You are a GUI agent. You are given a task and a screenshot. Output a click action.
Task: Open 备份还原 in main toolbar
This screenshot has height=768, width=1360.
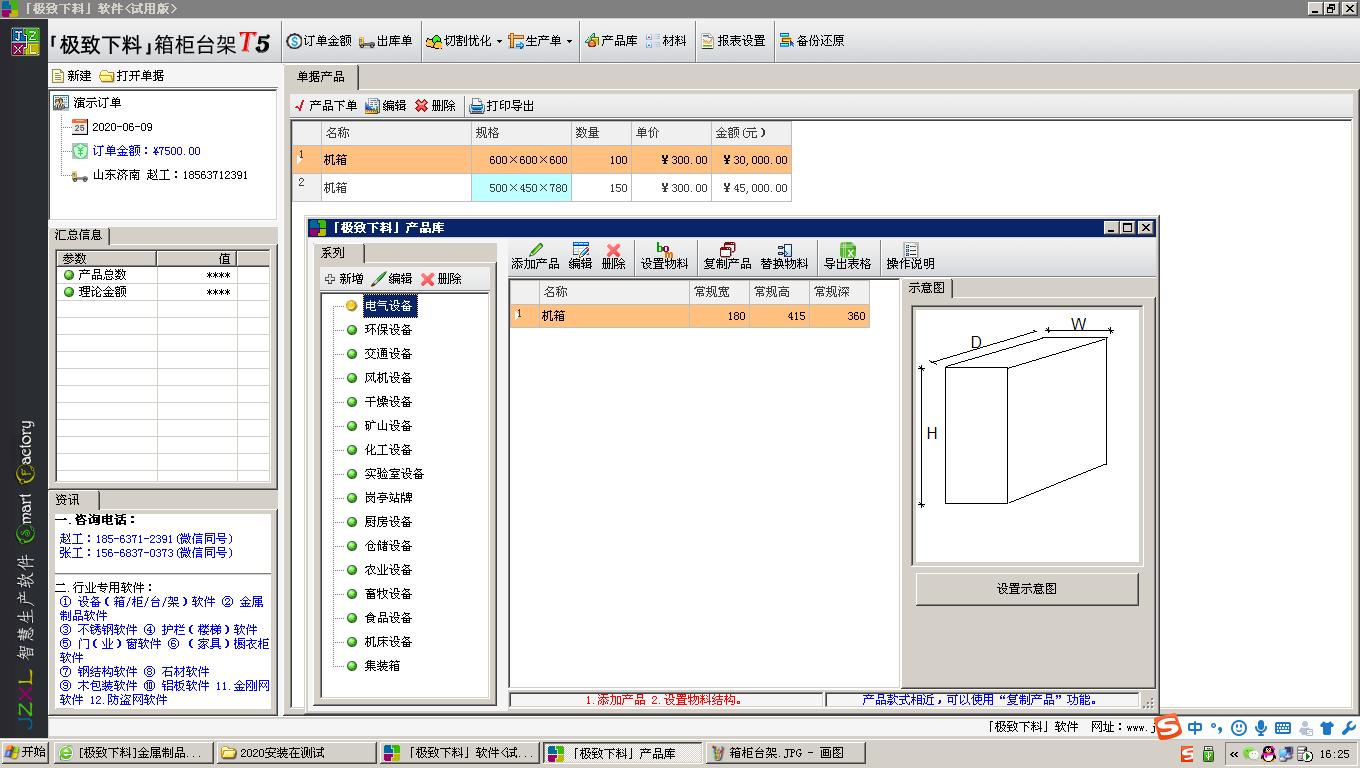pos(812,41)
